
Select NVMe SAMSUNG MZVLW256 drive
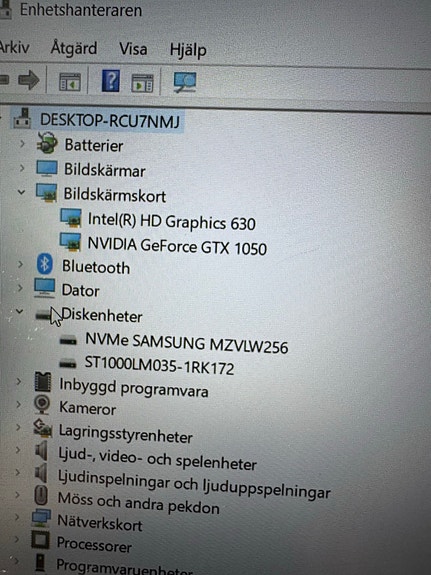pos(187,344)
